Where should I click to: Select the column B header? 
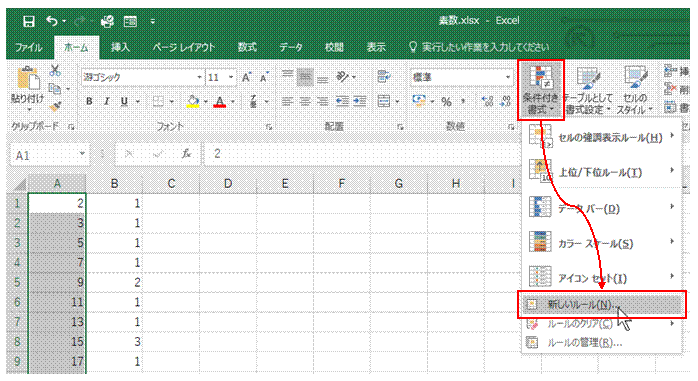point(114,183)
